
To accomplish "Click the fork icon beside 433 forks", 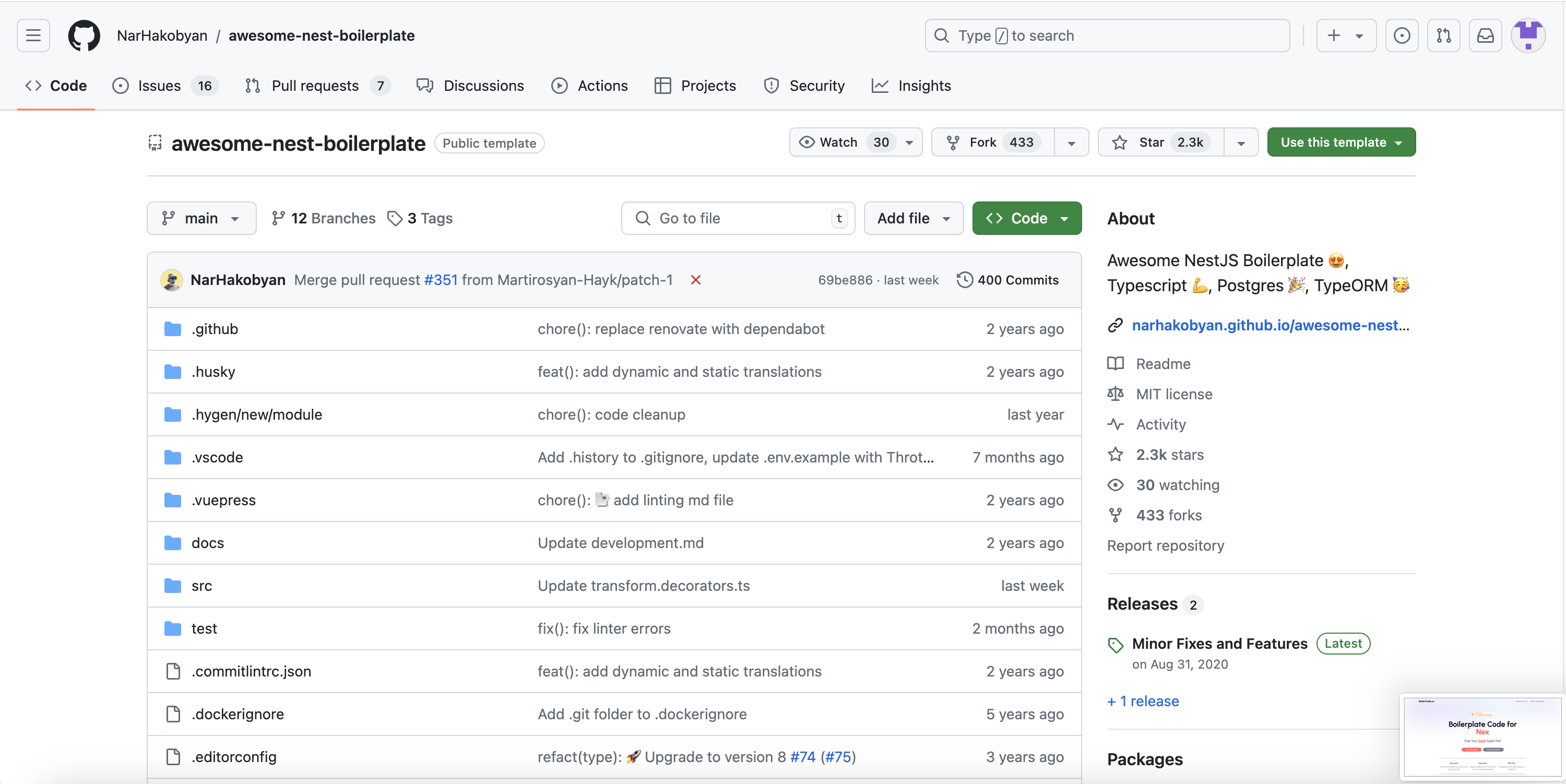I will [x=1115, y=515].
